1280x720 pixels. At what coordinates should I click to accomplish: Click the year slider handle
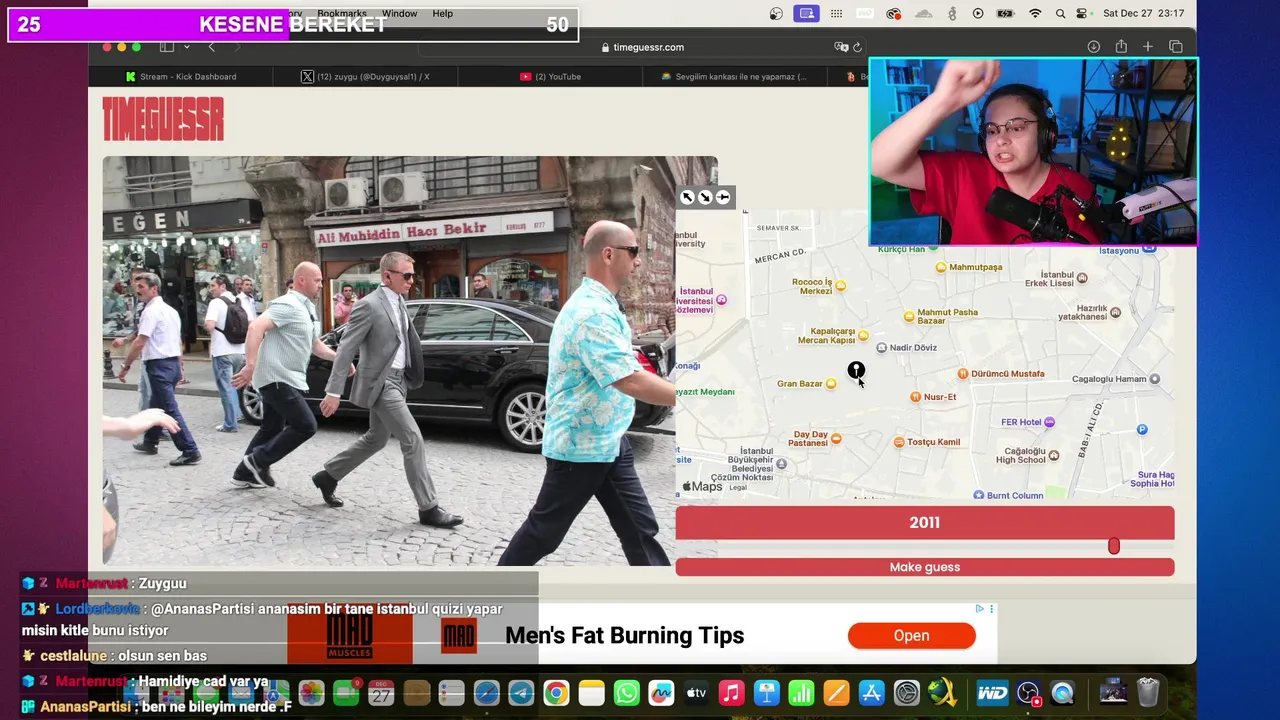click(x=1114, y=546)
